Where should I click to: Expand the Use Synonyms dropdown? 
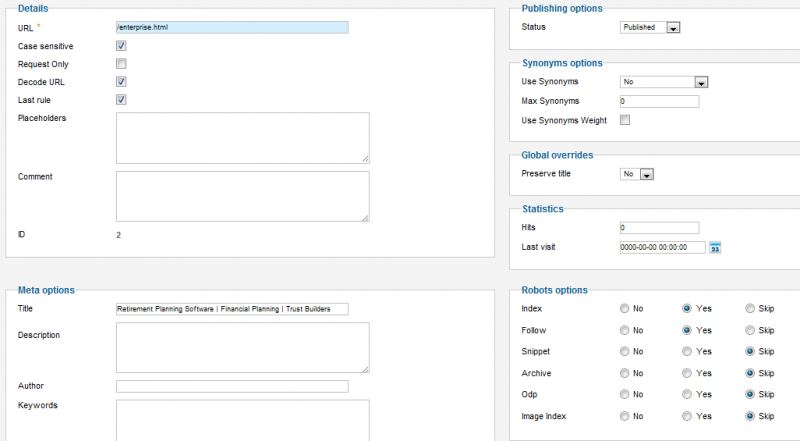[x=664, y=82]
